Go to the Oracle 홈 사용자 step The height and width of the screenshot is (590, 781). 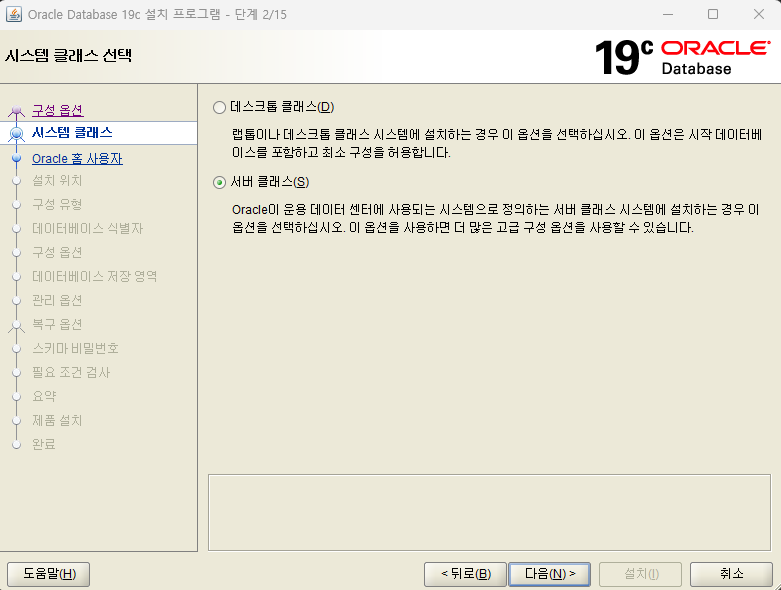[x=77, y=158]
